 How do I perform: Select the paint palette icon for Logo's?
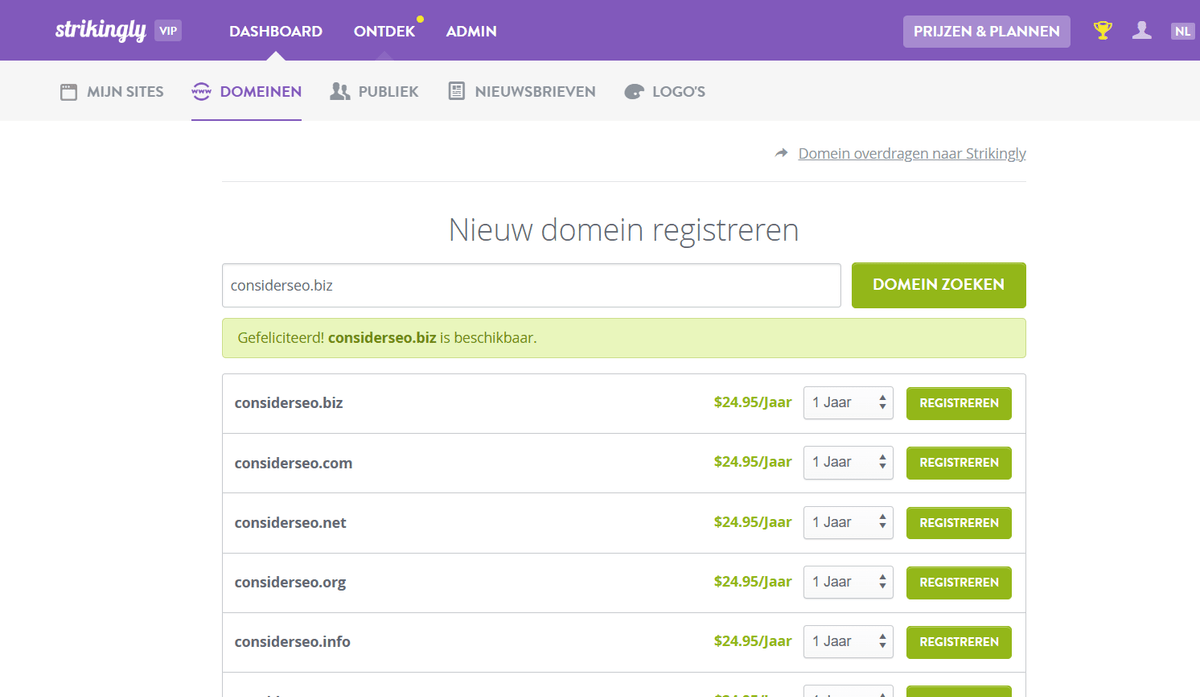pos(633,90)
